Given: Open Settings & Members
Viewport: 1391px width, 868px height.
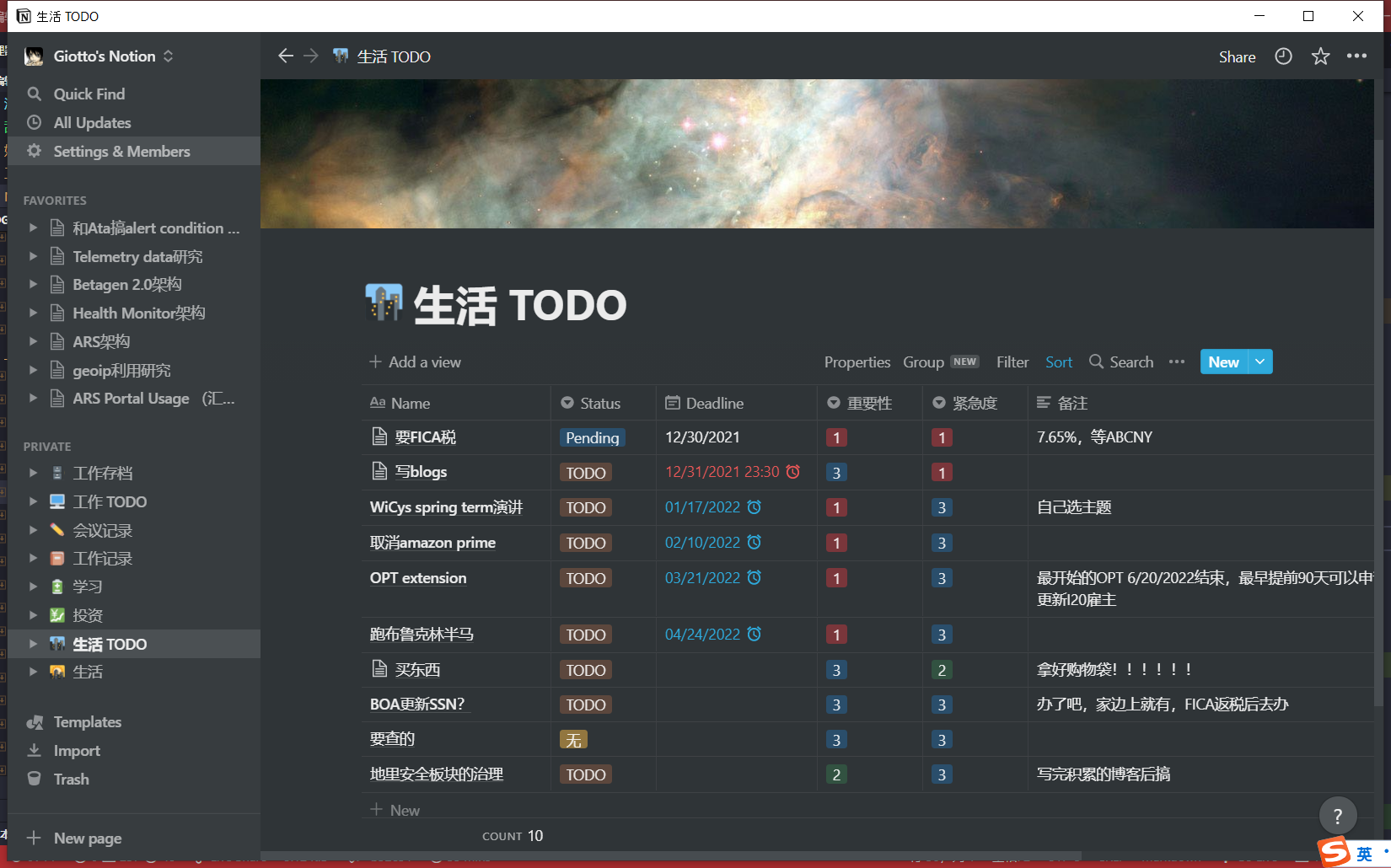Looking at the screenshot, I should click(x=121, y=151).
